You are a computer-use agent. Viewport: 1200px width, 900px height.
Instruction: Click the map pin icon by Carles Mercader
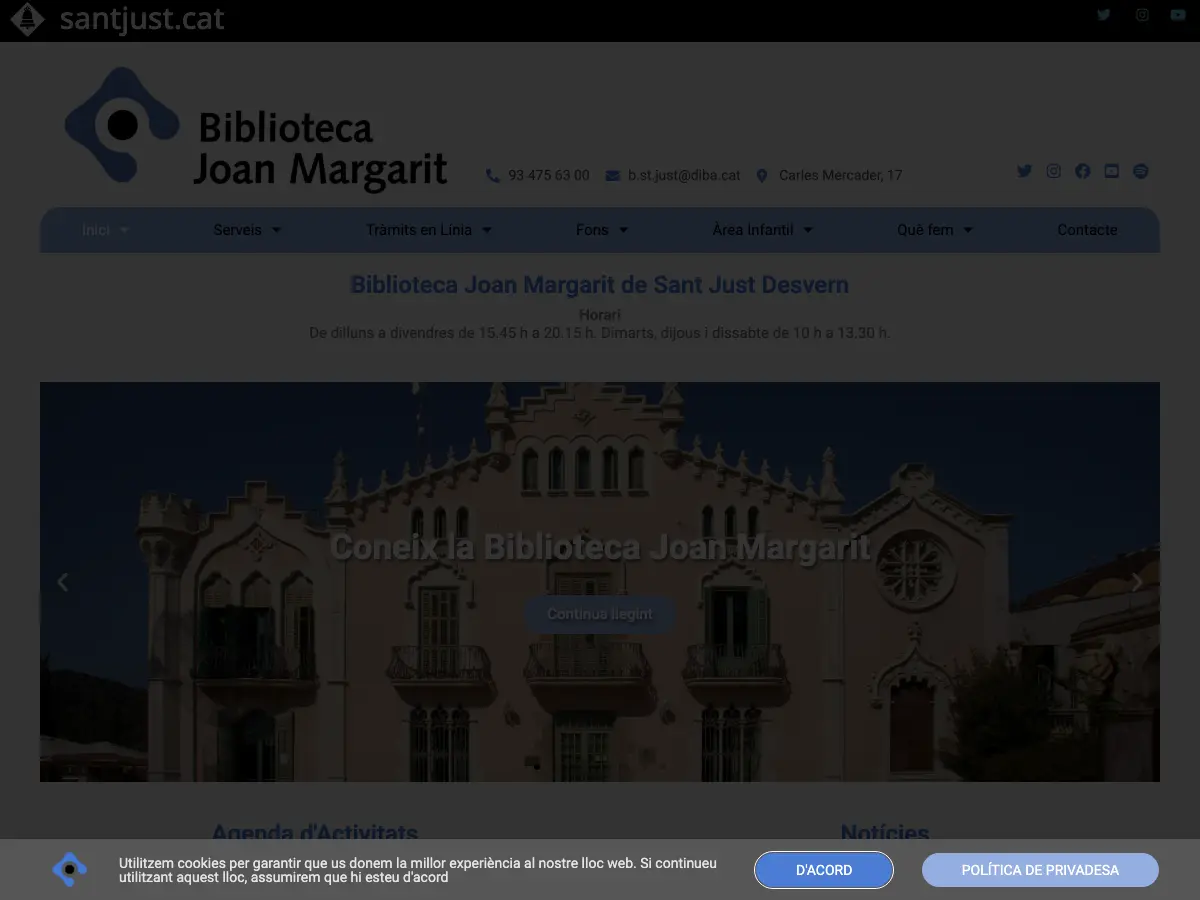762,176
